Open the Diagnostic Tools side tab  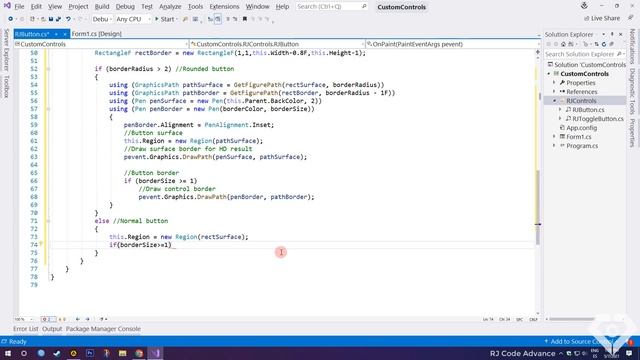[x=632, y=91]
